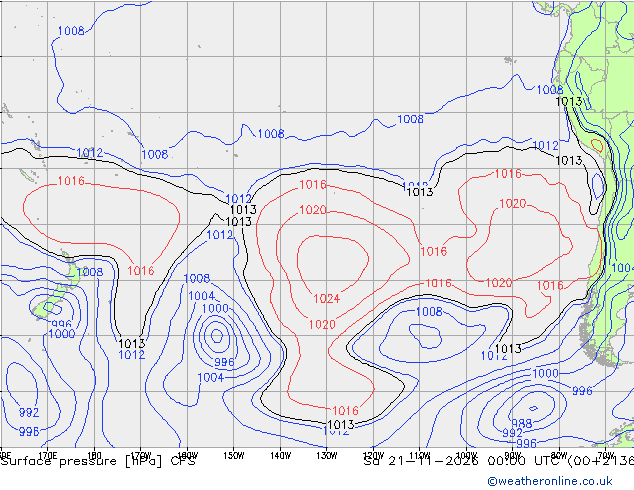Click the 120W longitude label
This screenshot has height=490, width=634.
coord(373,455)
